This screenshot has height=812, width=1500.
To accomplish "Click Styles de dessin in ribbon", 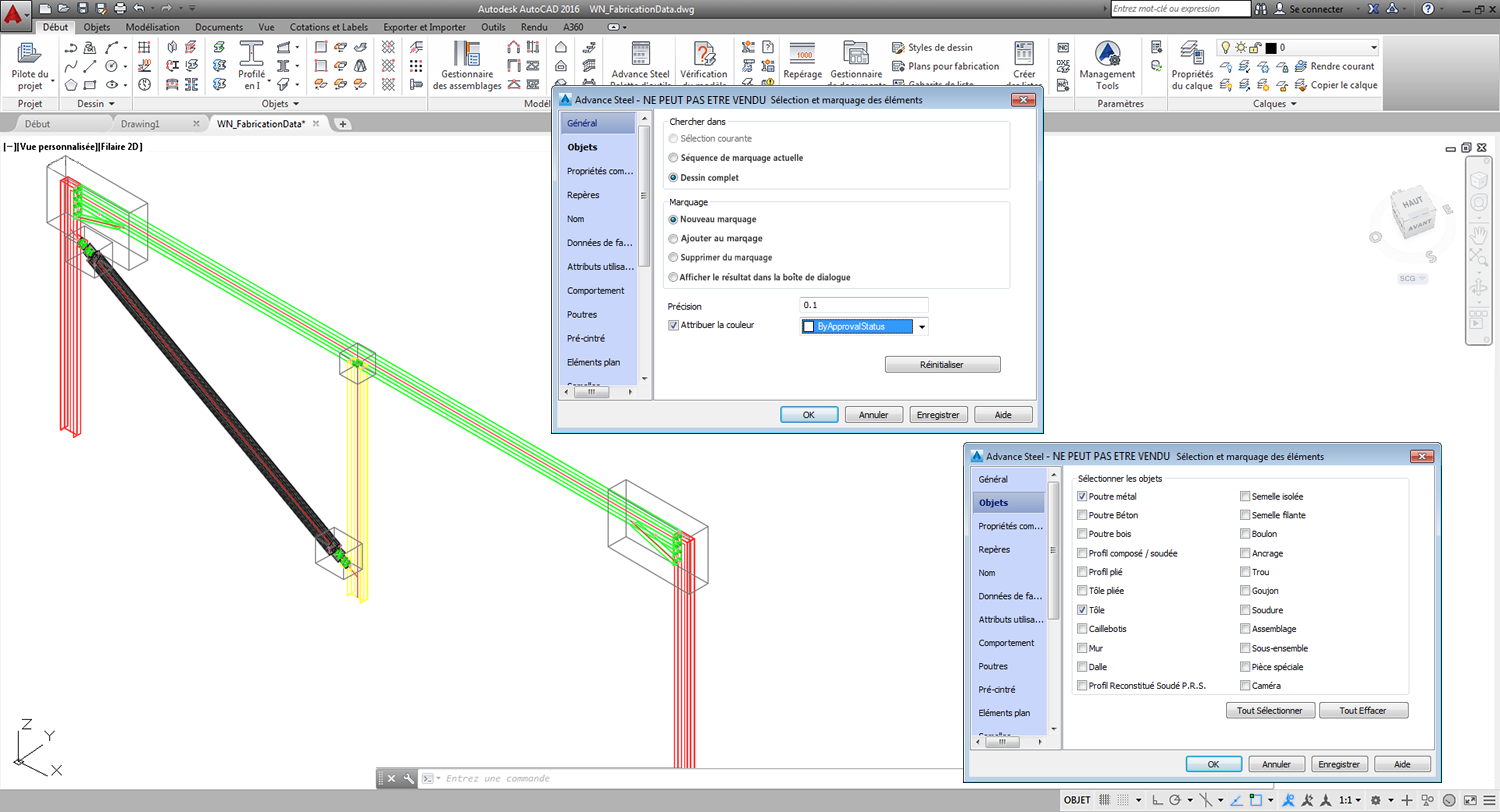I will tap(932, 47).
